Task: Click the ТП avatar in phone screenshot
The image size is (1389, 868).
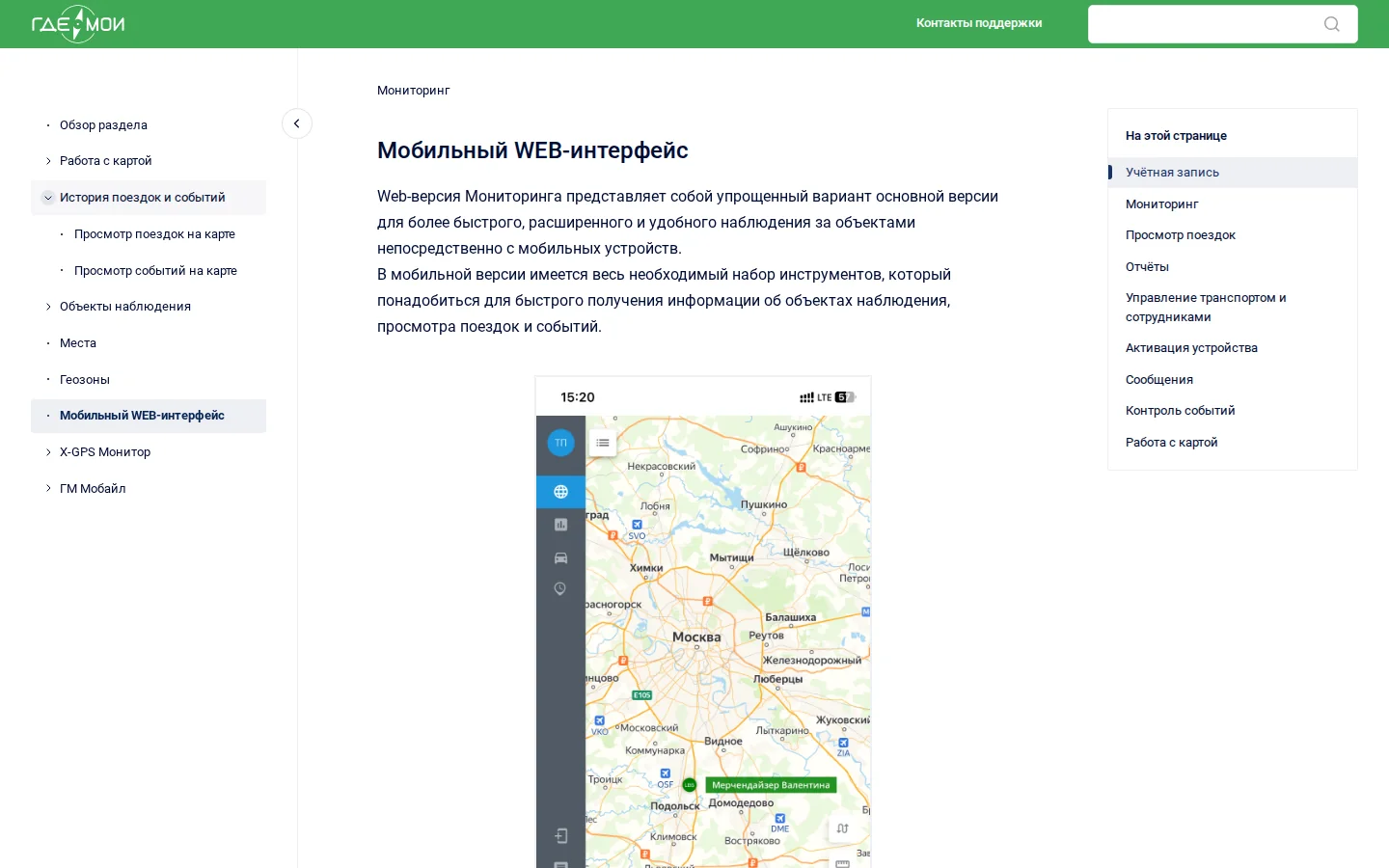Action: click(560, 443)
